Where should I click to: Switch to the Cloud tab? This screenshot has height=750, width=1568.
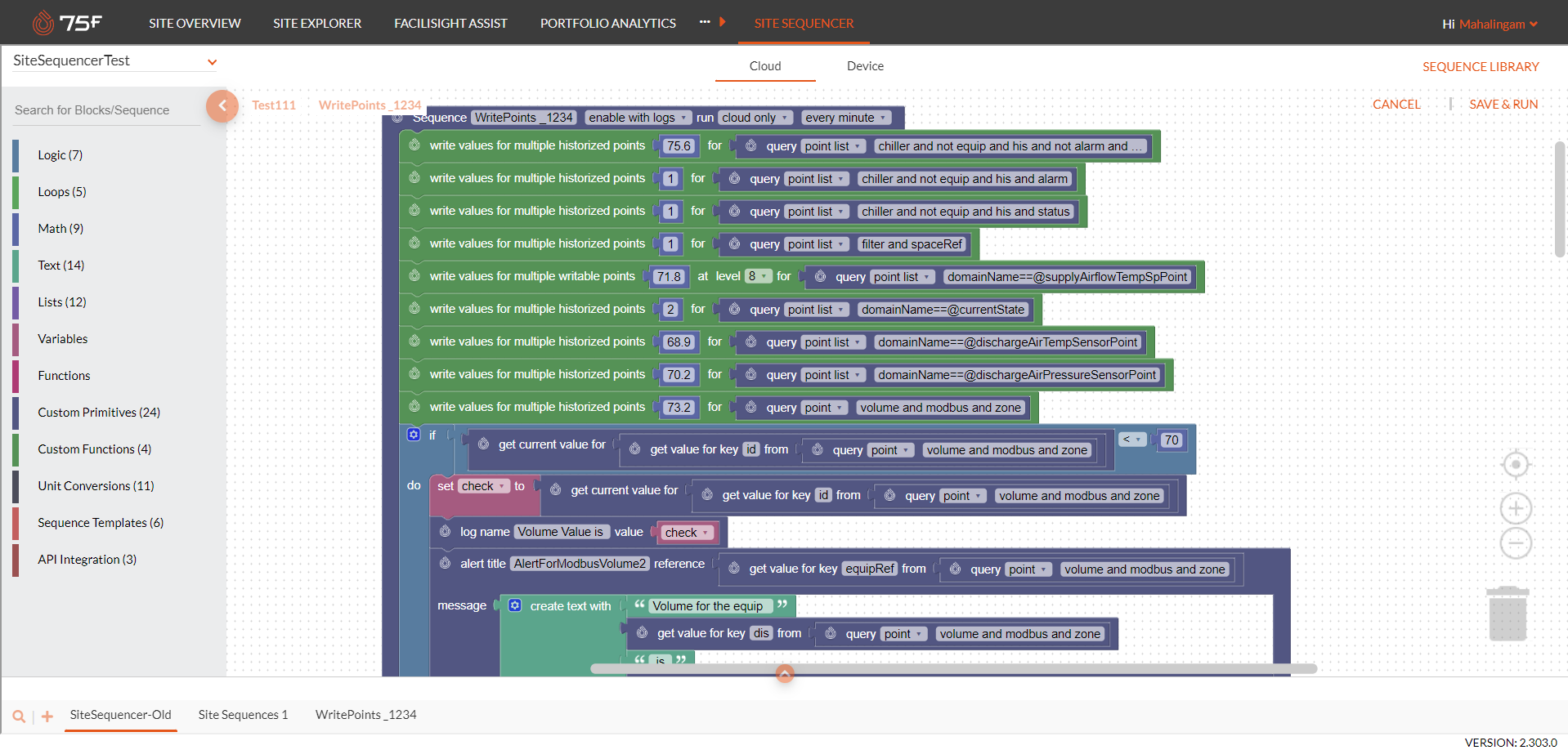pos(765,66)
